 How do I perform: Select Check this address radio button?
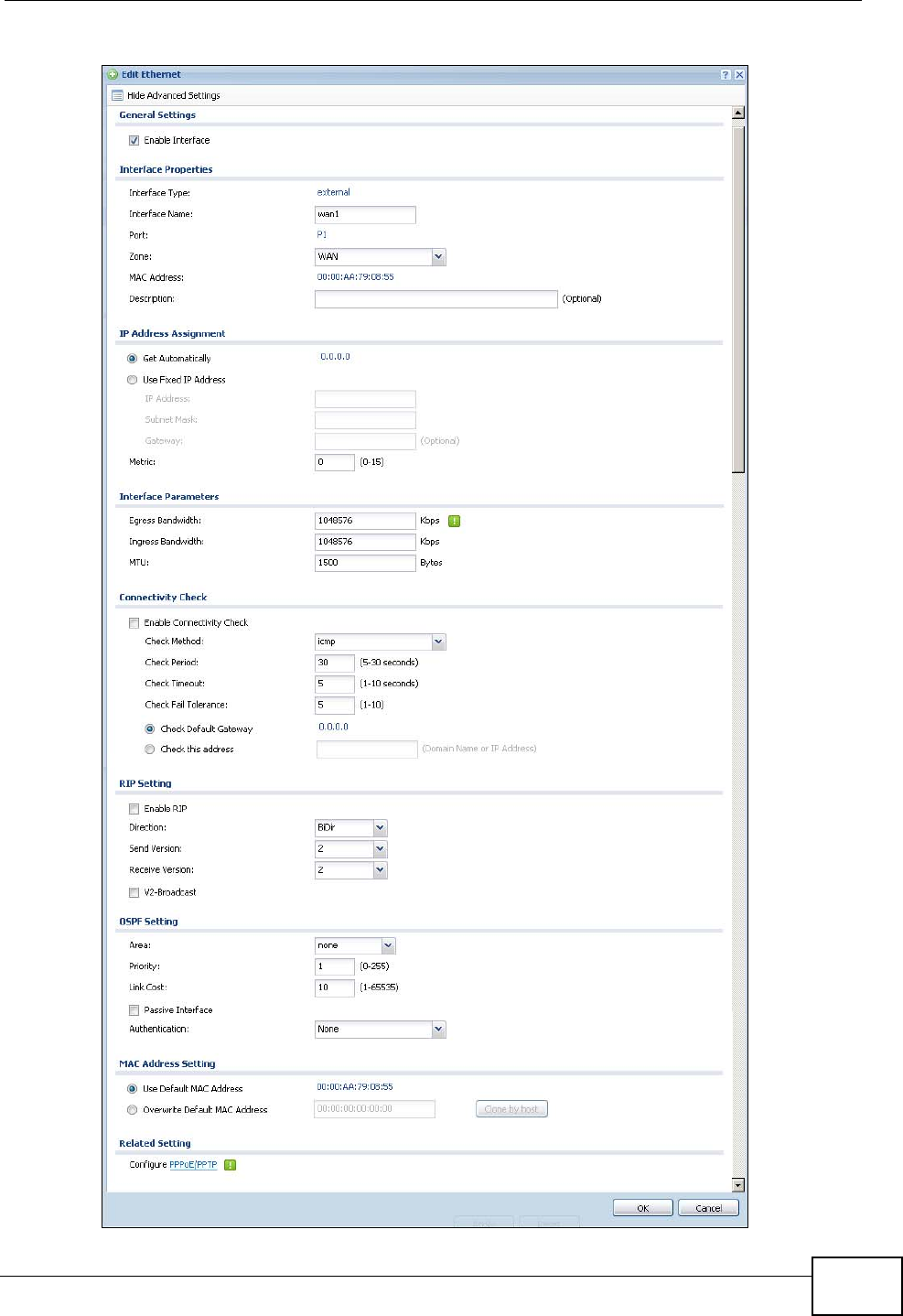click(150, 750)
